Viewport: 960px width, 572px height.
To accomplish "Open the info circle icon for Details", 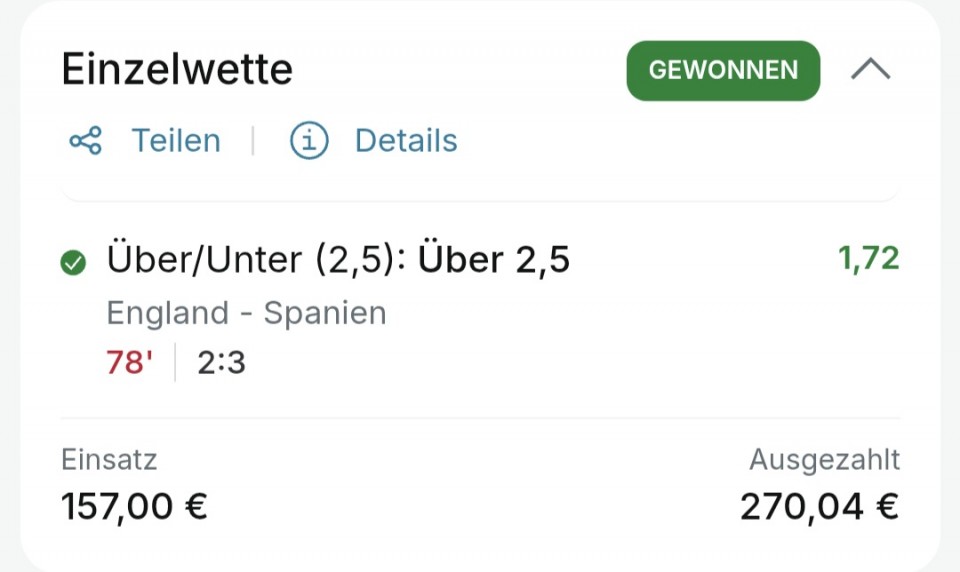I will (x=309, y=140).
